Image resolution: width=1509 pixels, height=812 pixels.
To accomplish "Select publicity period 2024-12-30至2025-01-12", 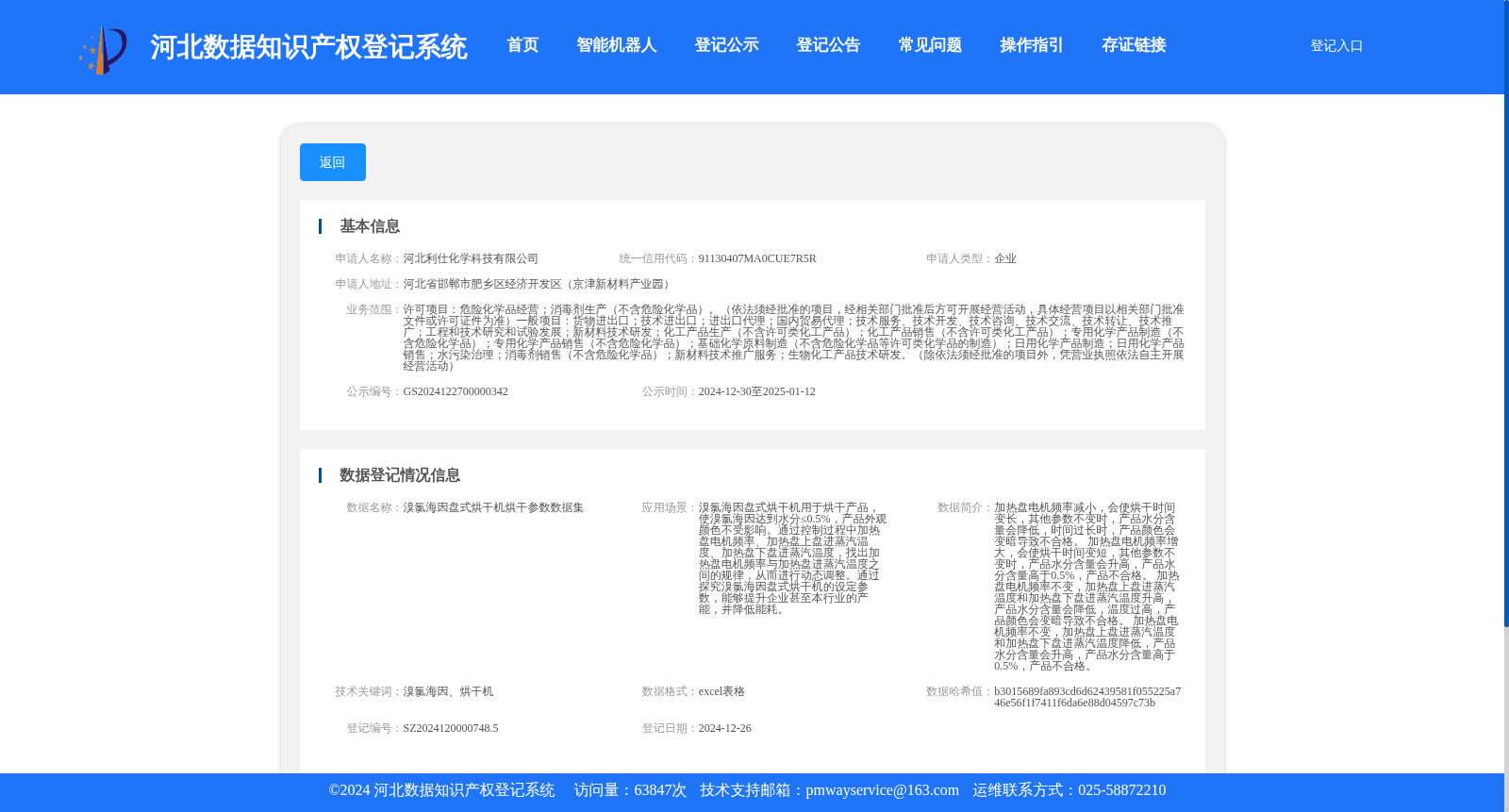I will tap(756, 391).
